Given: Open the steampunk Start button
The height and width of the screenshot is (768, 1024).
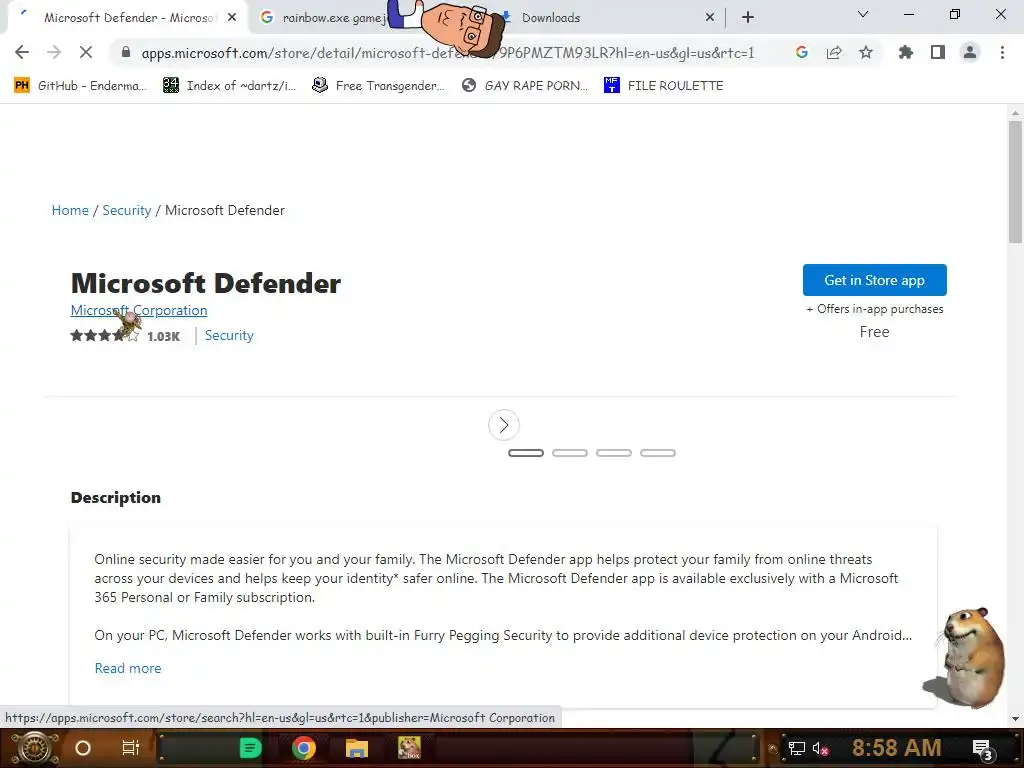Looking at the screenshot, I should click(x=34, y=748).
